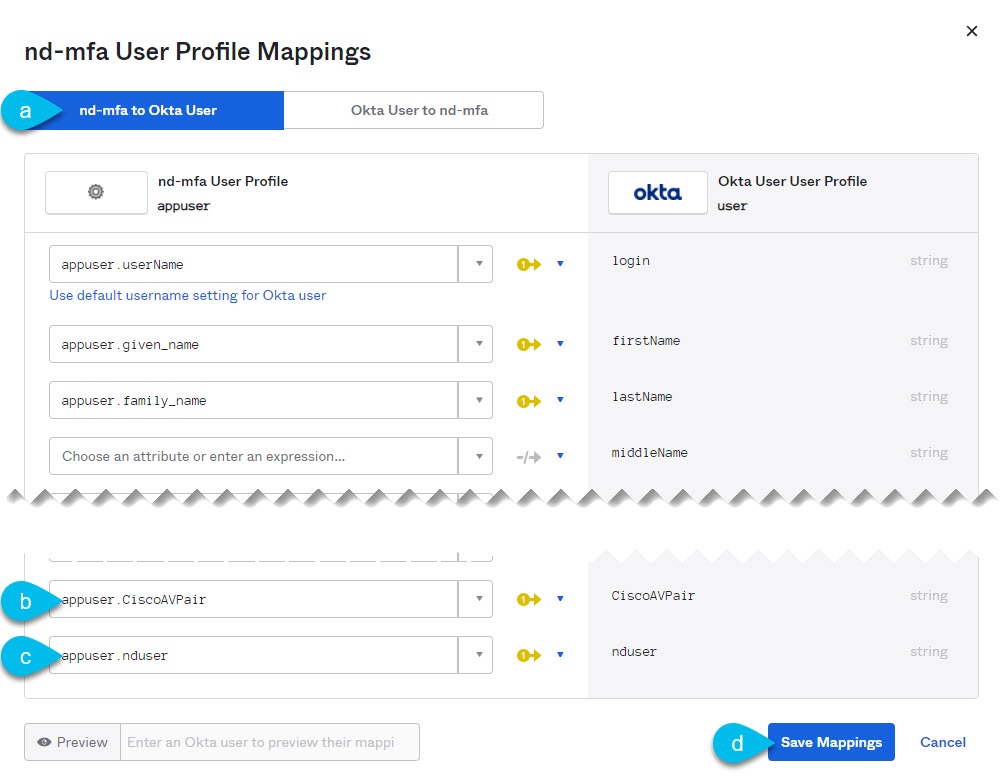
Task: Expand mapping options caret for firstName
Action: point(560,344)
